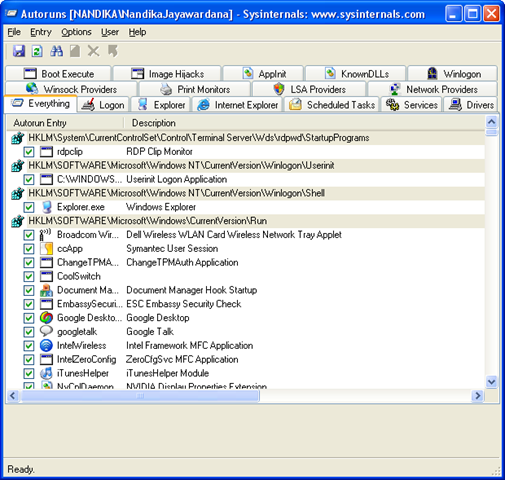This screenshot has width=505, height=480.
Task: Select the Document Manager Hook Startup description
Action: click(x=192, y=290)
